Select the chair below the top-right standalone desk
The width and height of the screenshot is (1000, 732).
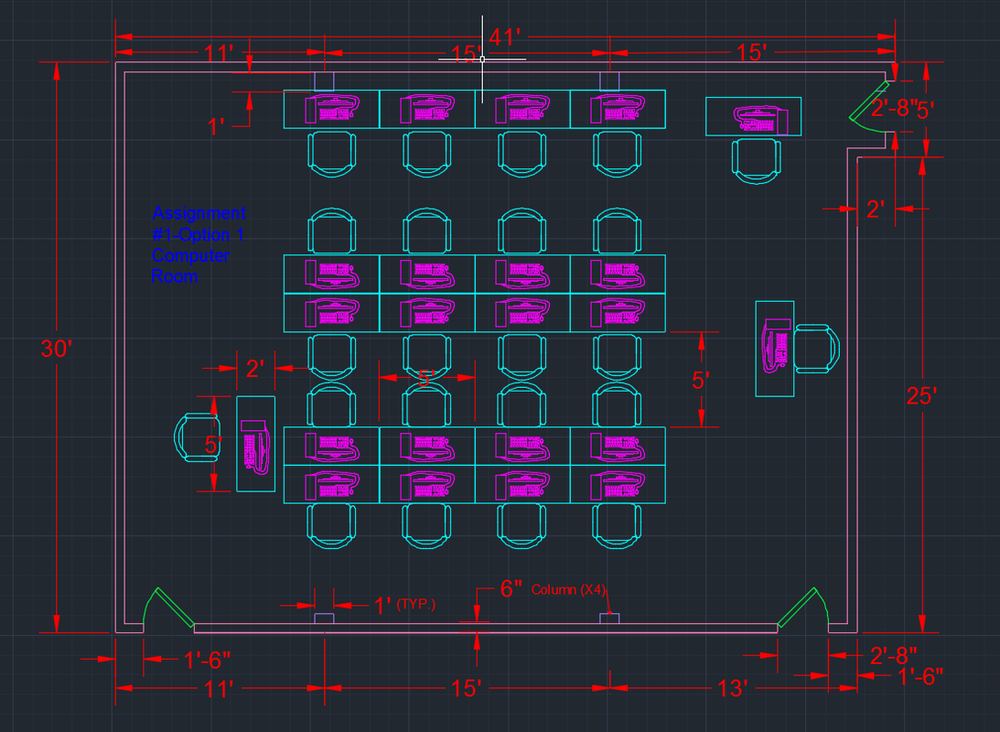(755, 160)
